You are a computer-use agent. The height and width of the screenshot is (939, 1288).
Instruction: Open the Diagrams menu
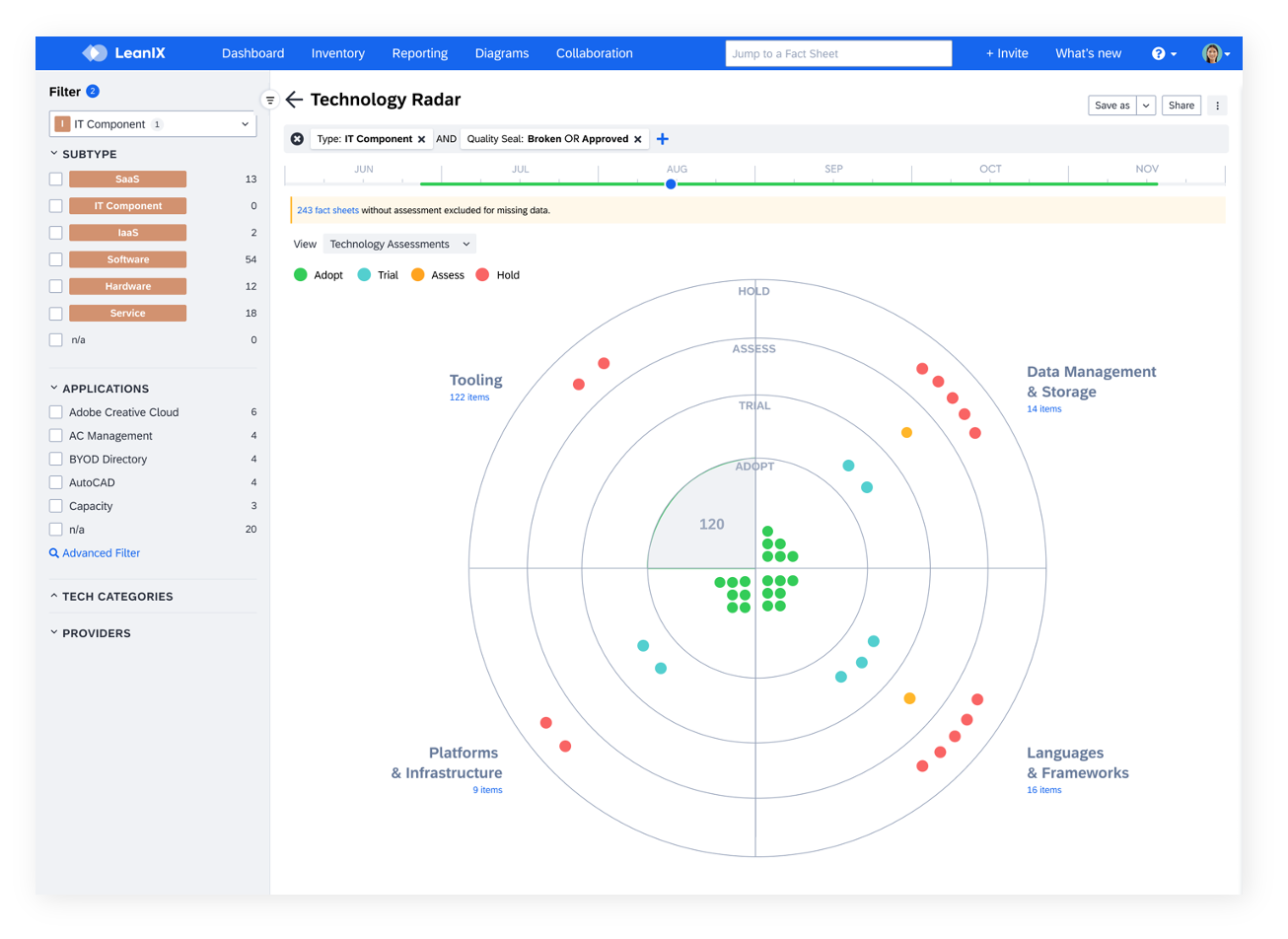(502, 53)
